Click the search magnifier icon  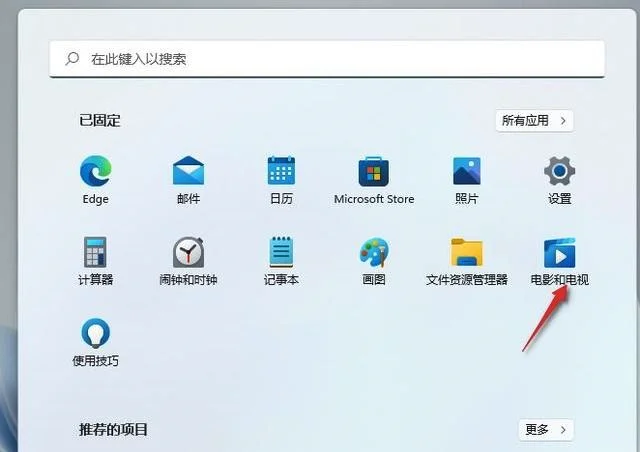72,59
